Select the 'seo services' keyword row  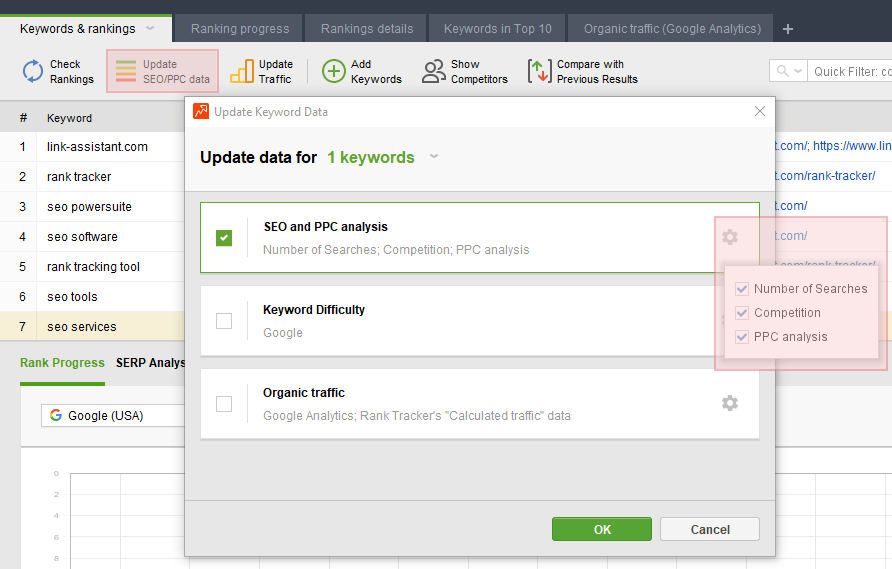(92, 327)
